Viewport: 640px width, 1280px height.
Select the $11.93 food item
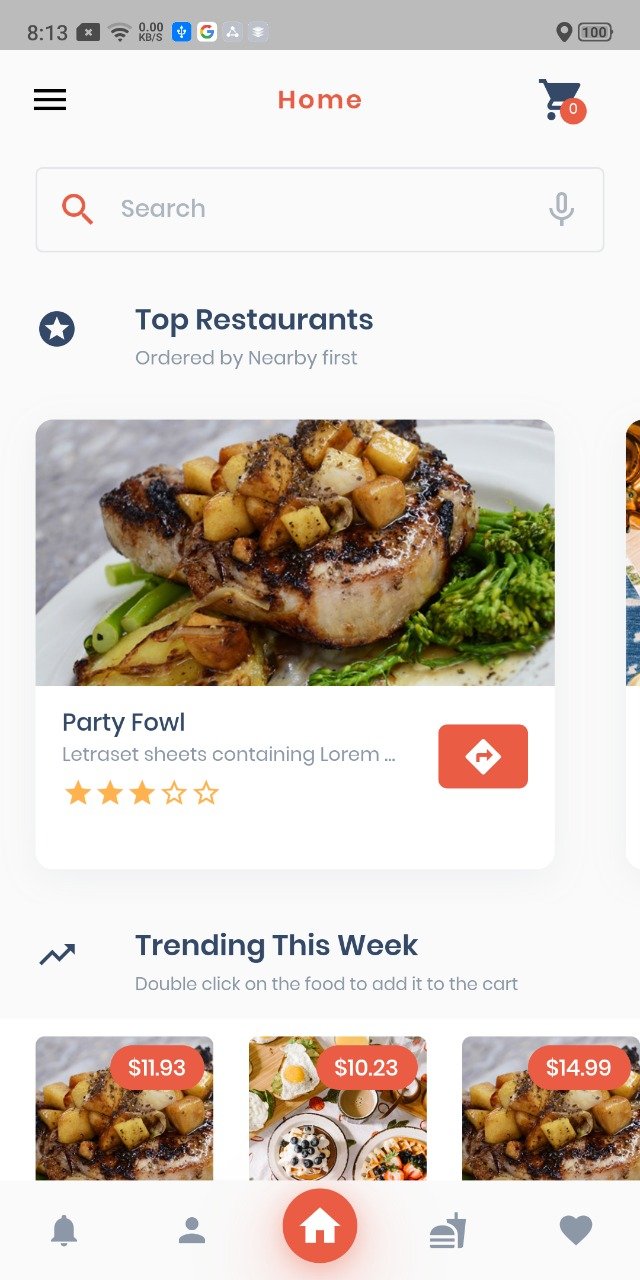[124, 1108]
